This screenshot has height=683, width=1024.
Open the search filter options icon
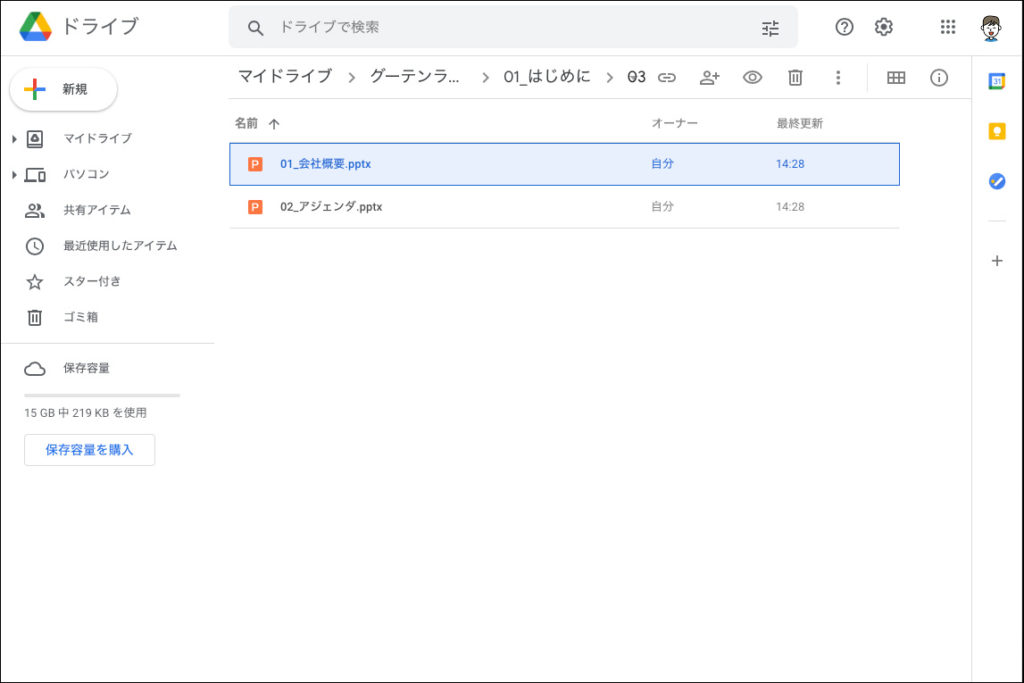click(x=770, y=28)
